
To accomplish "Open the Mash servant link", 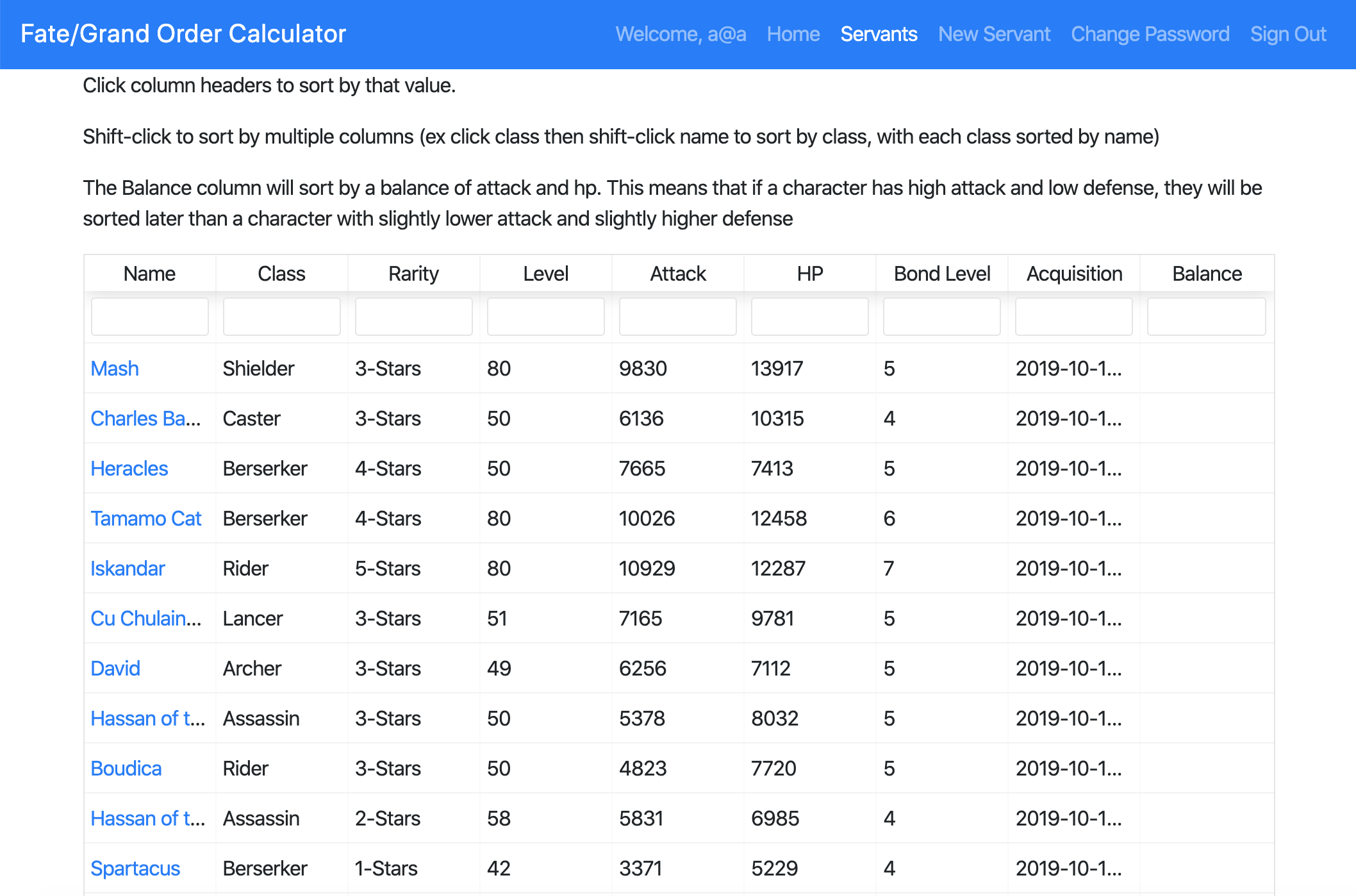I will pyautogui.click(x=115, y=369).
